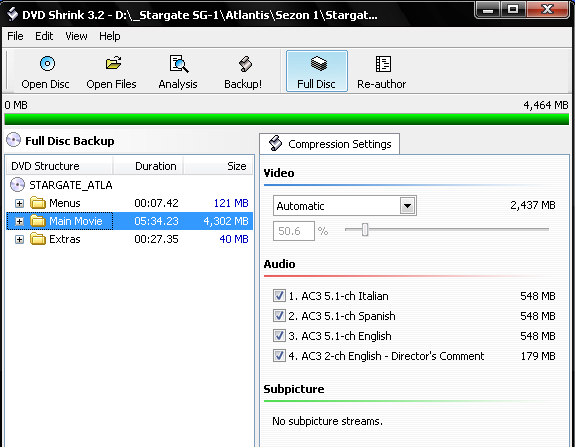This screenshot has width=575, height=447.
Task: Open the View menu
Action: click(x=76, y=36)
